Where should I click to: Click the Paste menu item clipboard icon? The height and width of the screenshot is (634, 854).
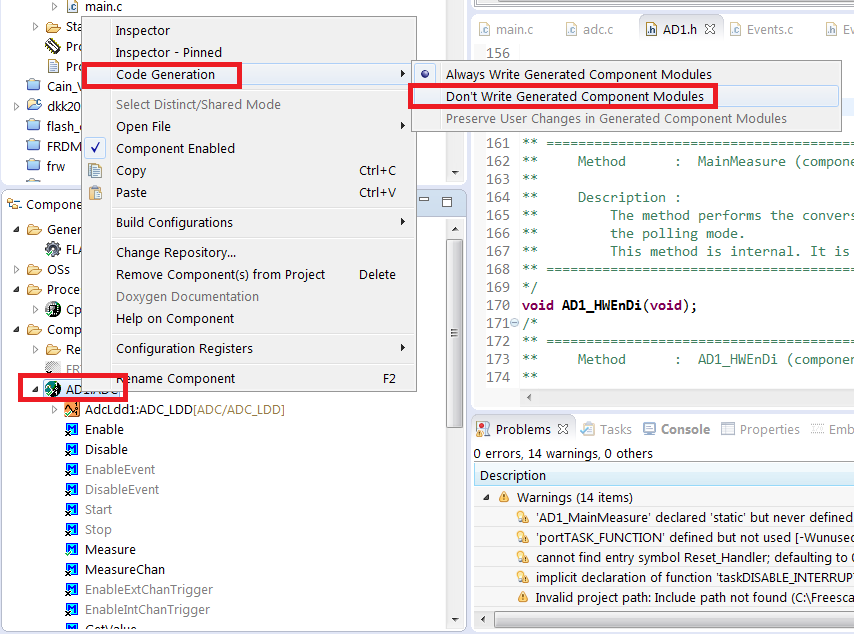pyautogui.click(x=95, y=193)
